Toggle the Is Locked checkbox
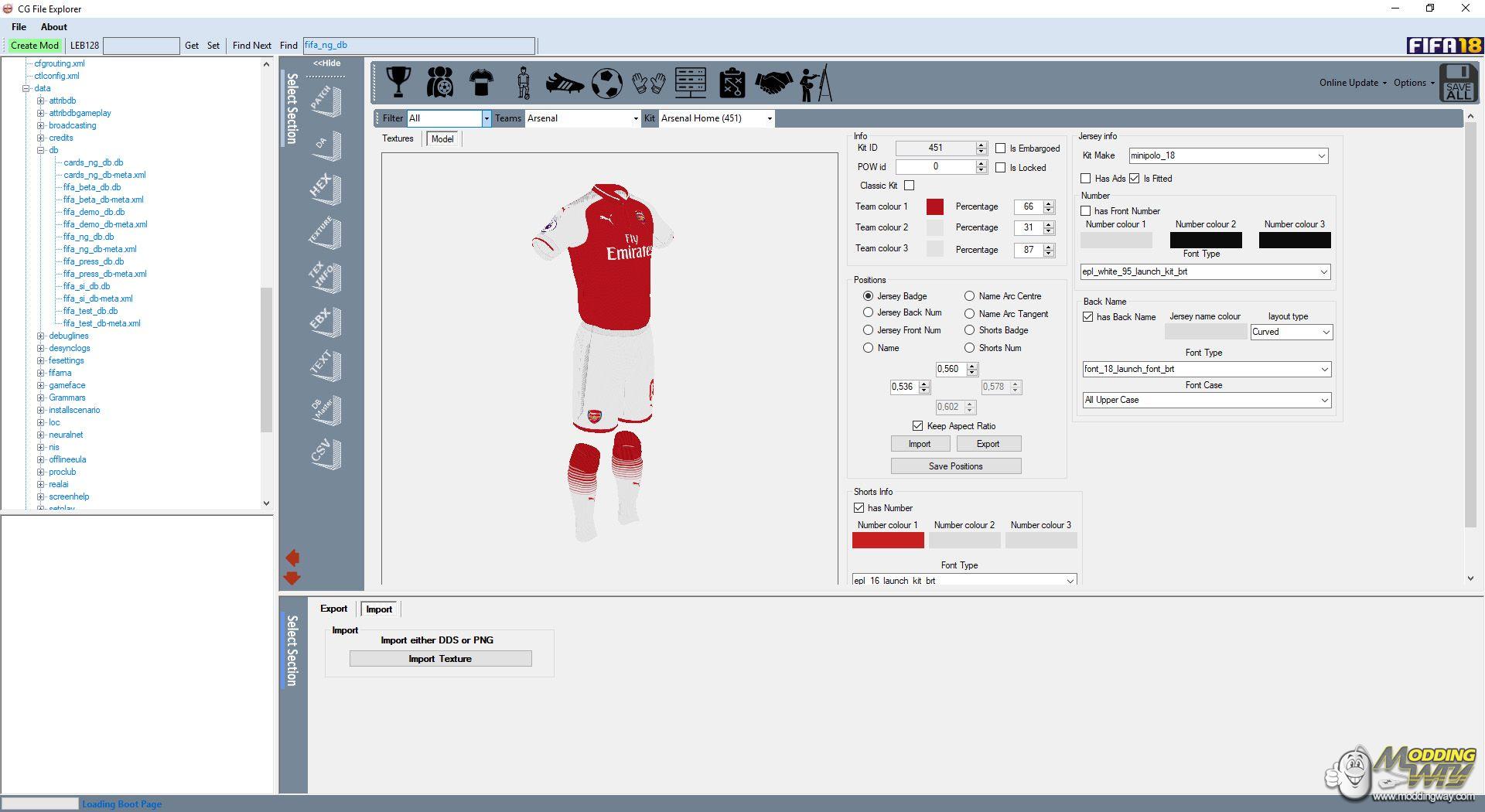The image size is (1485, 812). pos(1000,167)
